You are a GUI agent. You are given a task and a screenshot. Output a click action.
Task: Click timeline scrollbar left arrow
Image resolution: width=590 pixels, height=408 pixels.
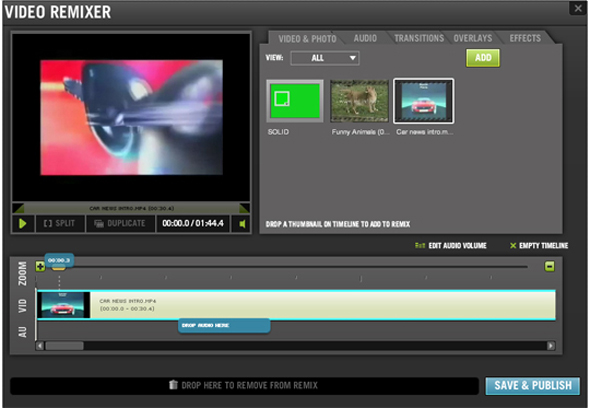40,346
